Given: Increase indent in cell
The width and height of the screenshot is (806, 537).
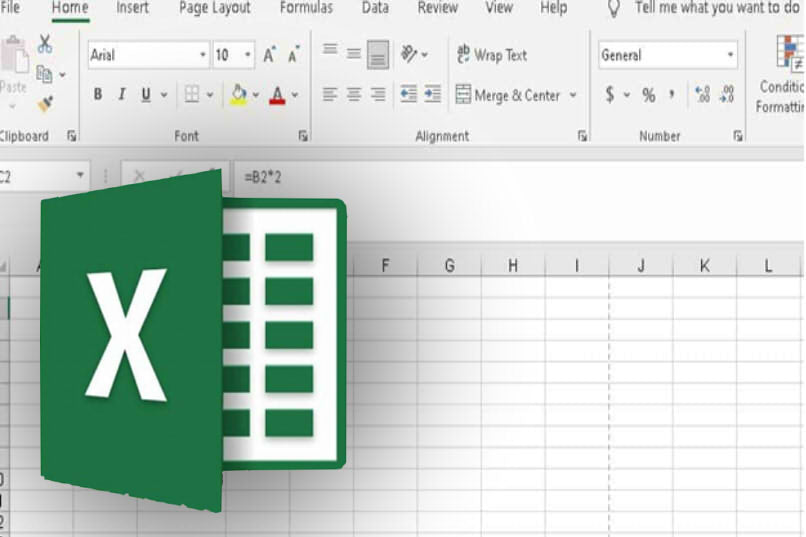Looking at the screenshot, I should tap(433, 95).
